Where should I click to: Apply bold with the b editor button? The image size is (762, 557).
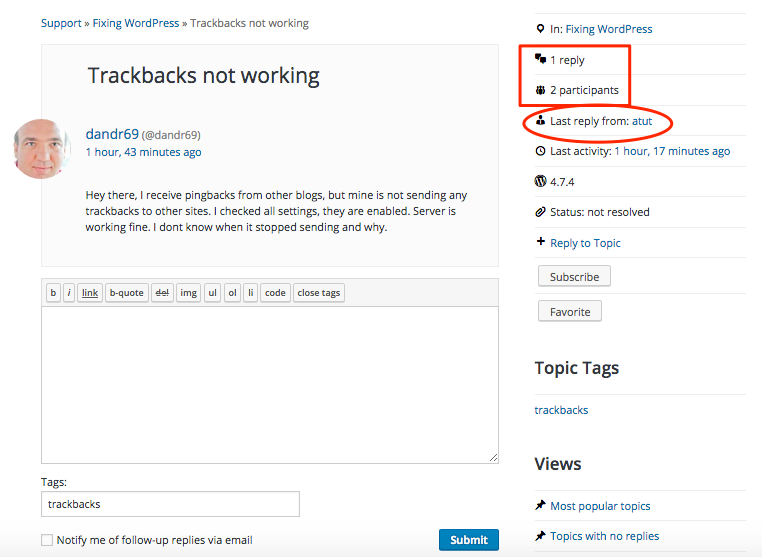click(53, 293)
